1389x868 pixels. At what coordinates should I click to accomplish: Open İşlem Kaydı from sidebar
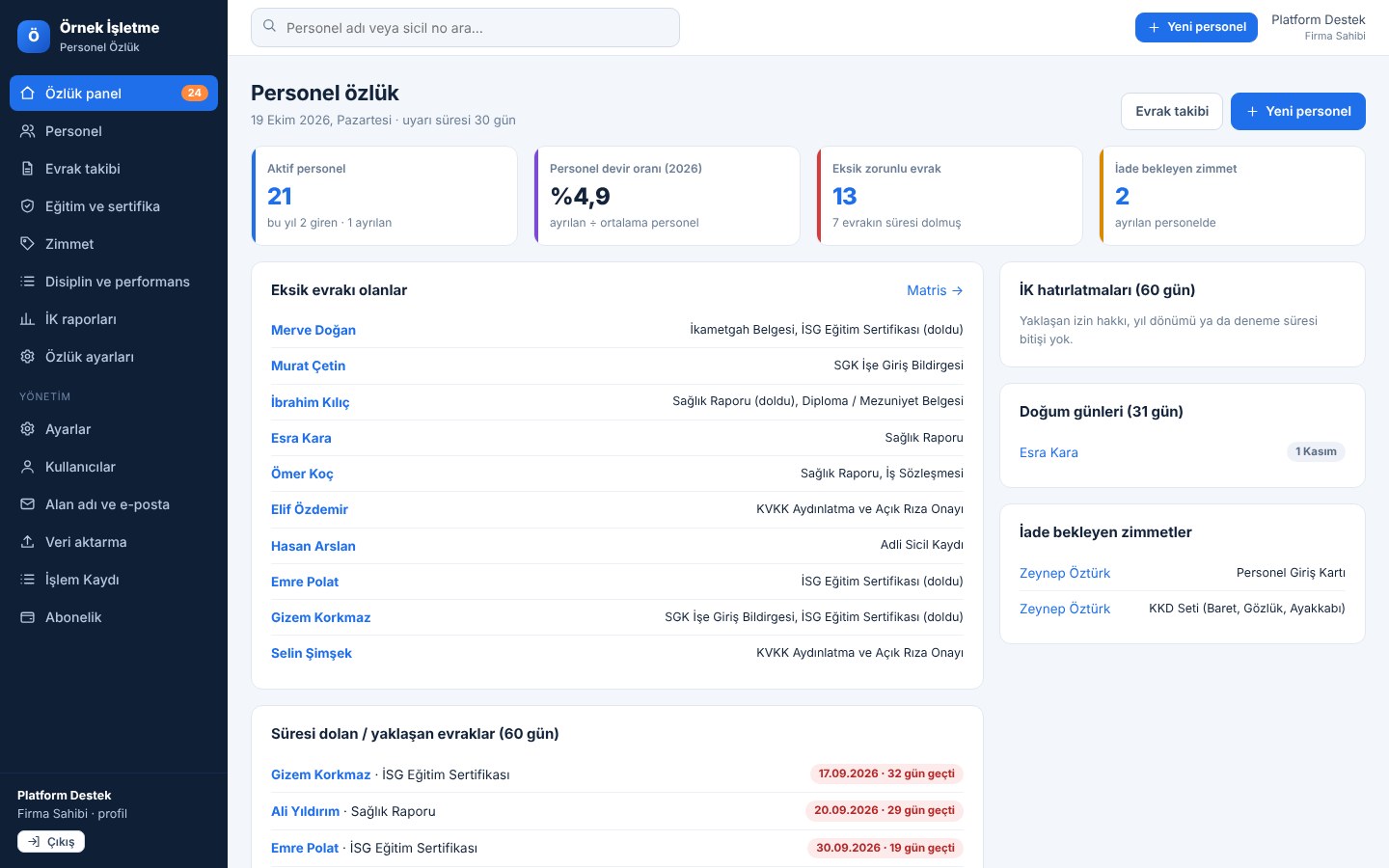click(x=114, y=580)
